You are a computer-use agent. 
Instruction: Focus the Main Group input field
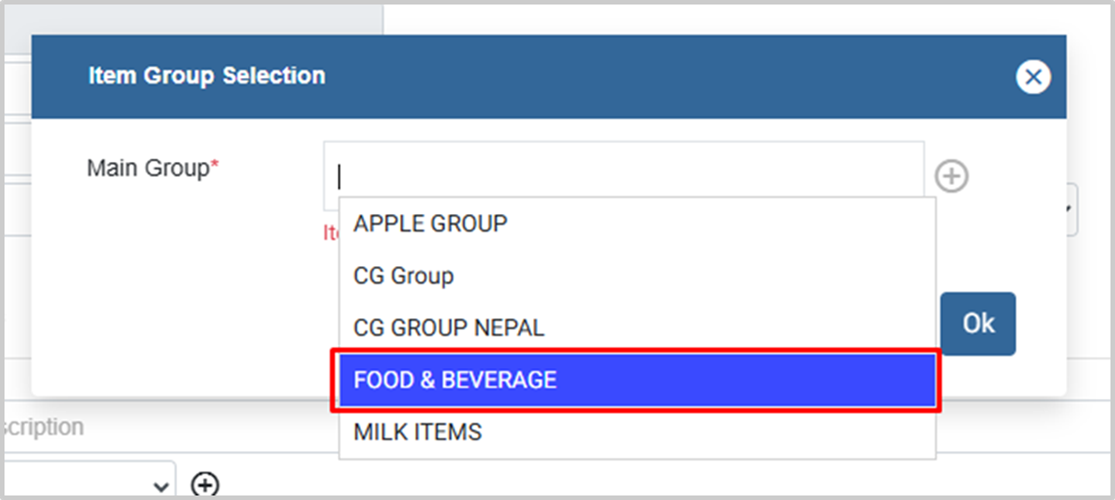[622, 177]
